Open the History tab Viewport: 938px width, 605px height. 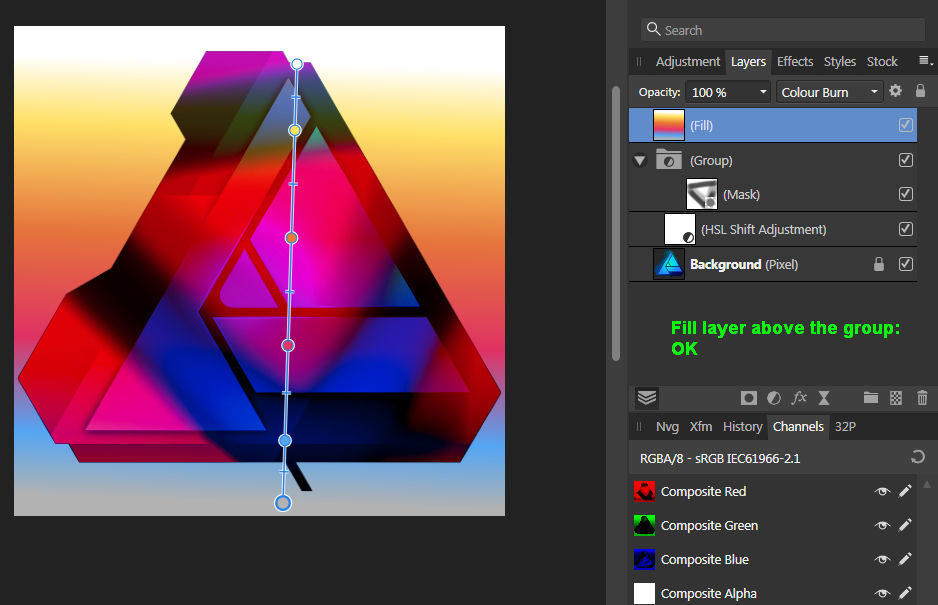tap(742, 427)
